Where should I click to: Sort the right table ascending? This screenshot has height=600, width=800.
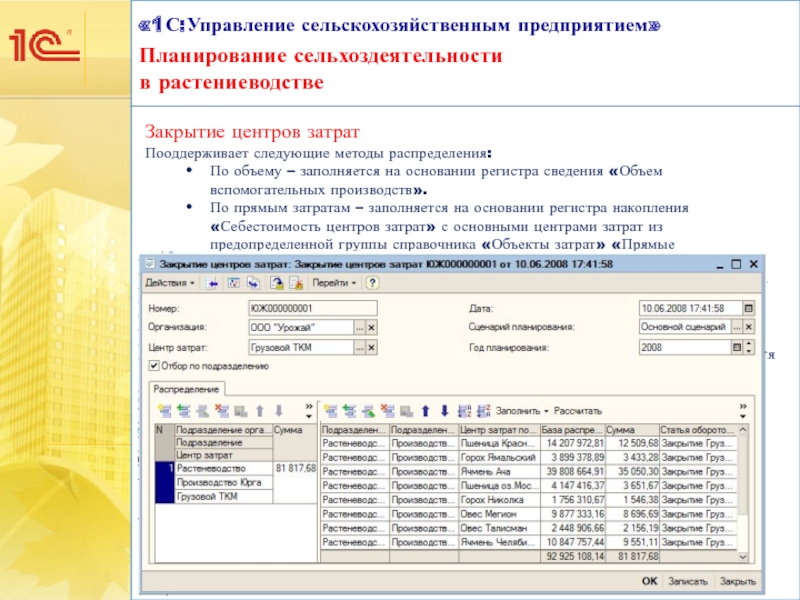464,411
